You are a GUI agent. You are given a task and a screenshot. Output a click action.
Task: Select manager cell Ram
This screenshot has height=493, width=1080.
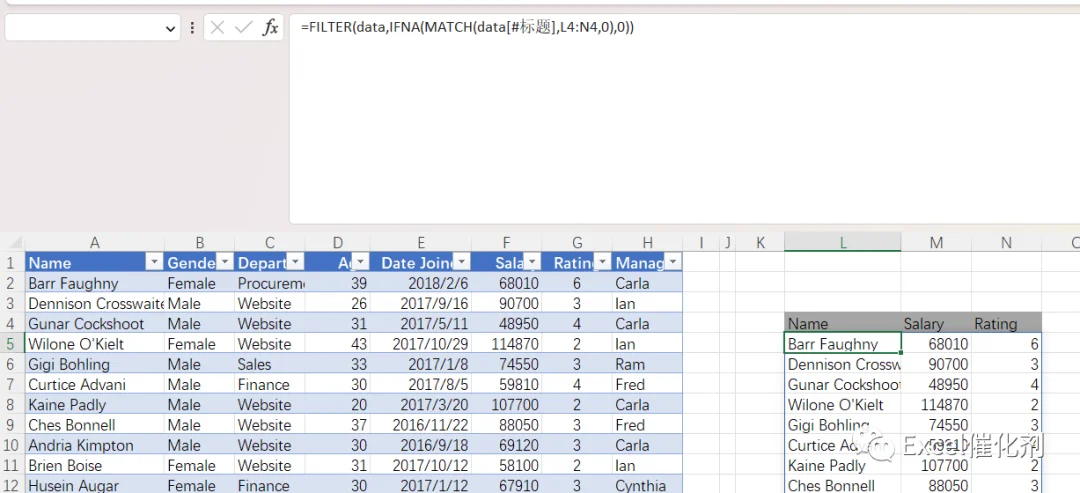coord(647,364)
